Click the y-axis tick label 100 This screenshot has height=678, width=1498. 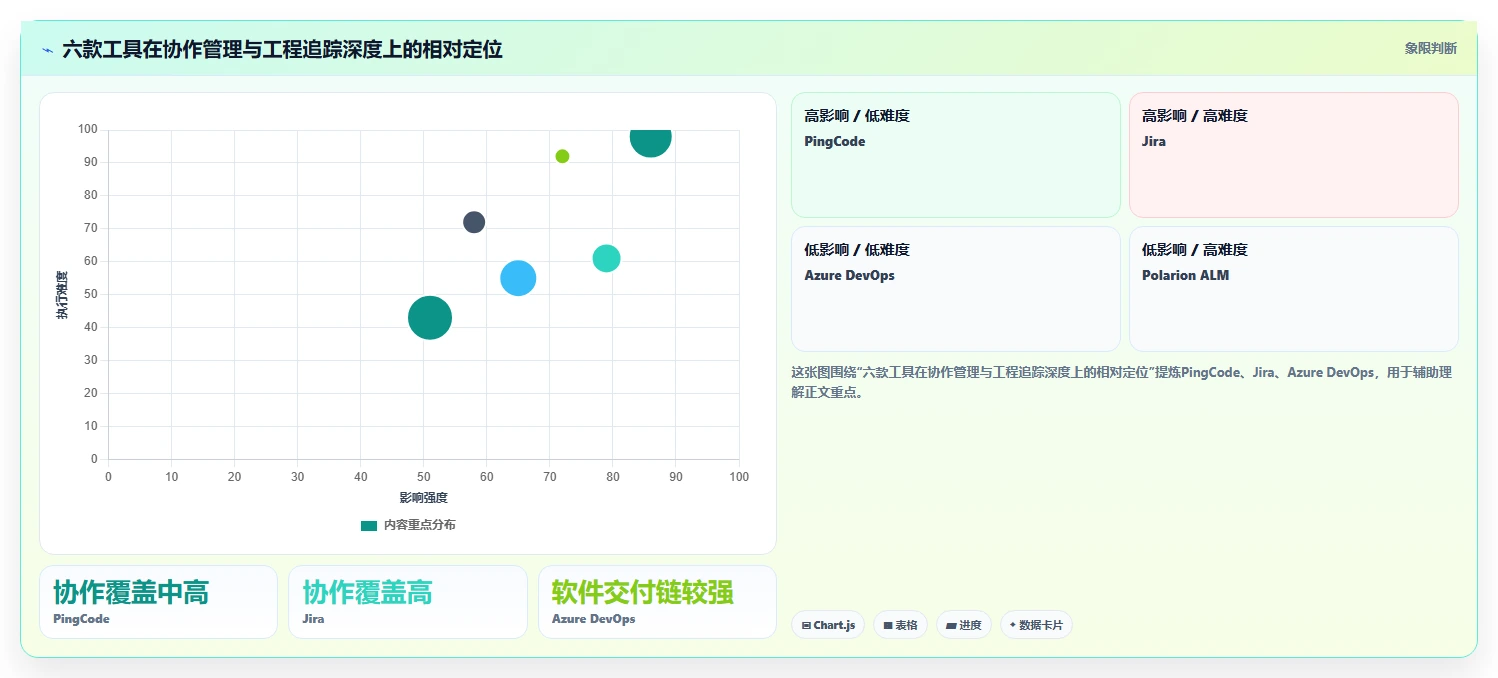(87, 129)
